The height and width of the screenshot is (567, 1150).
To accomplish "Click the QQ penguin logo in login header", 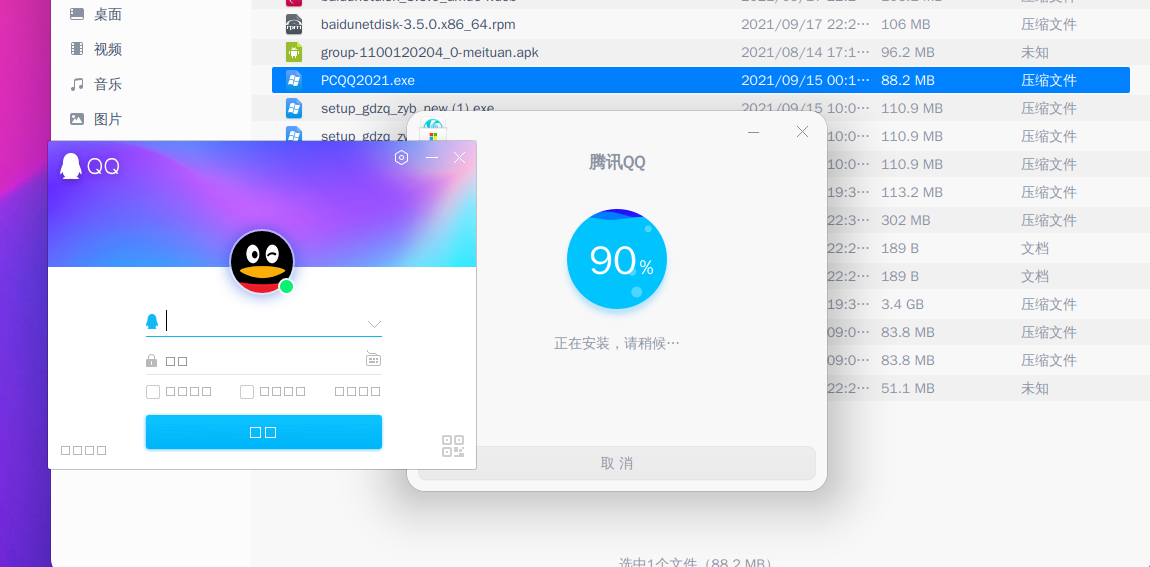I will (x=70, y=166).
